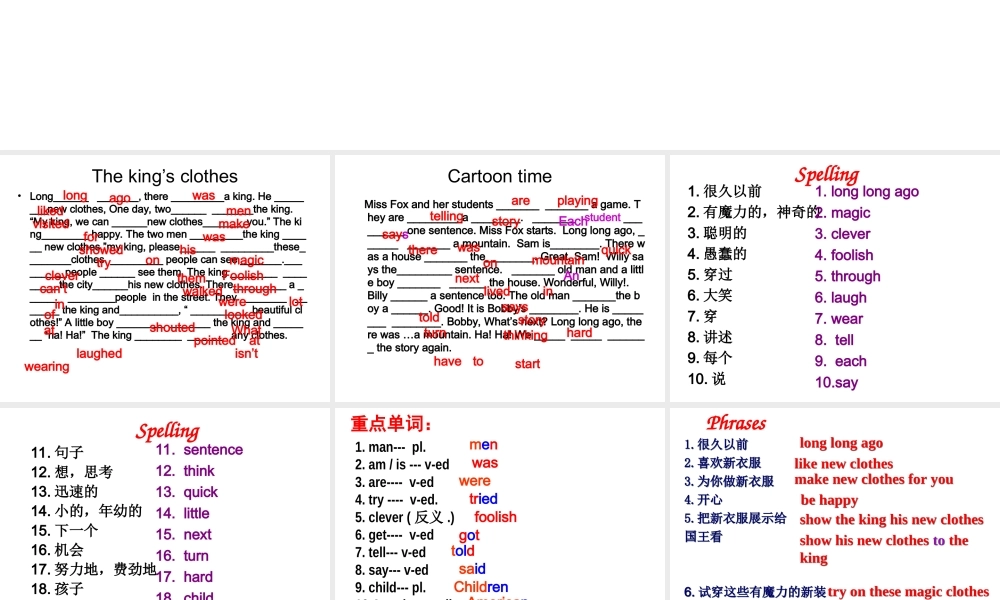Click the purple word '15. next'
The width and height of the screenshot is (1000, 600).
click(184, 534)
